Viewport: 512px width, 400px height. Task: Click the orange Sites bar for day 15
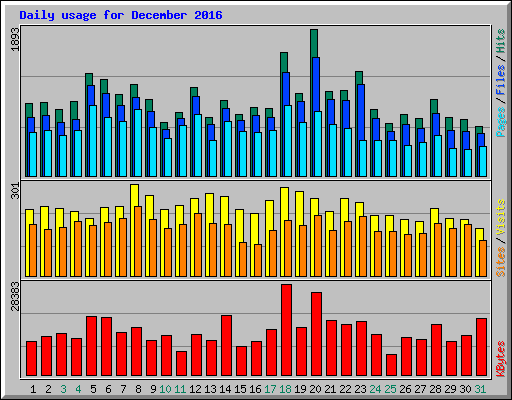(243, 259)
